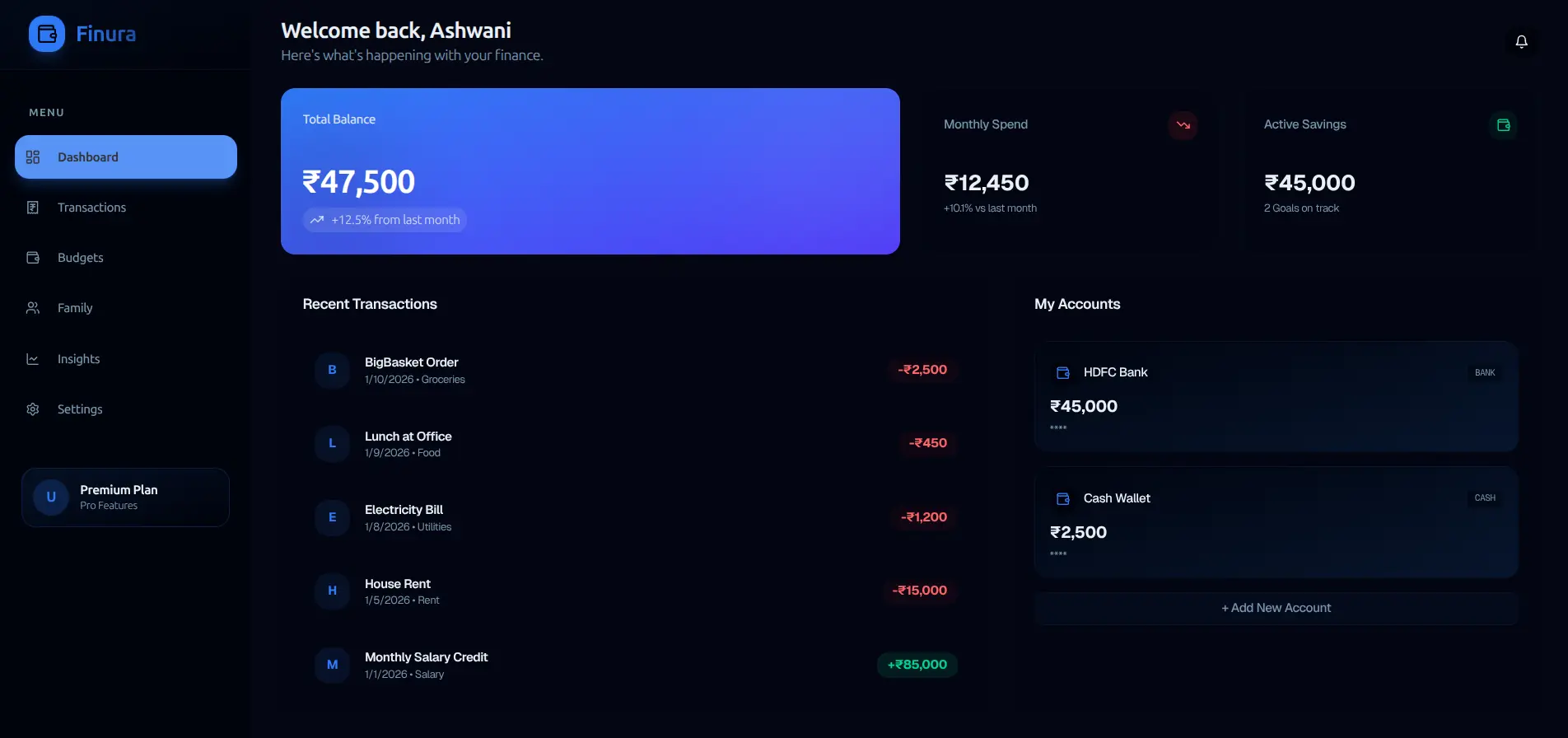Click the Active Savings wallet icon
This screenshot has height=738, width=1568.
point(1503,125)
